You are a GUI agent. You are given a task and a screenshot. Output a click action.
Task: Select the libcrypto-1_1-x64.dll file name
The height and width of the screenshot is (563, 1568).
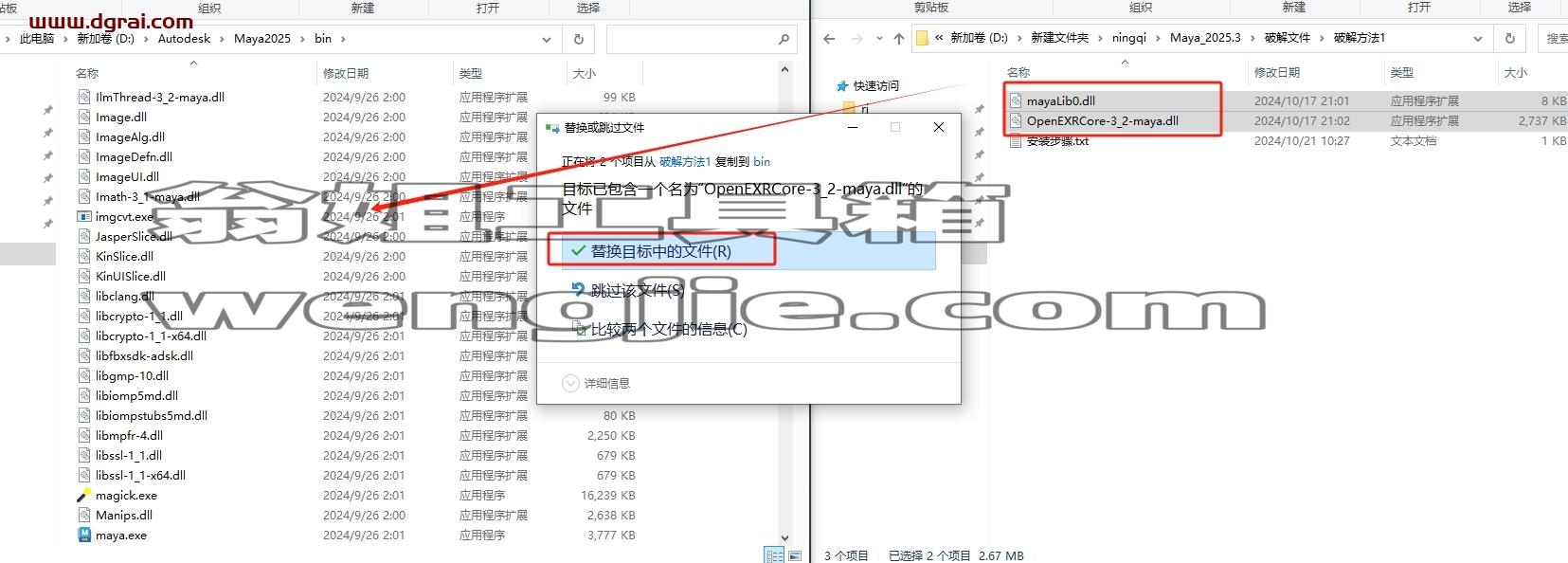pos(151,336)
